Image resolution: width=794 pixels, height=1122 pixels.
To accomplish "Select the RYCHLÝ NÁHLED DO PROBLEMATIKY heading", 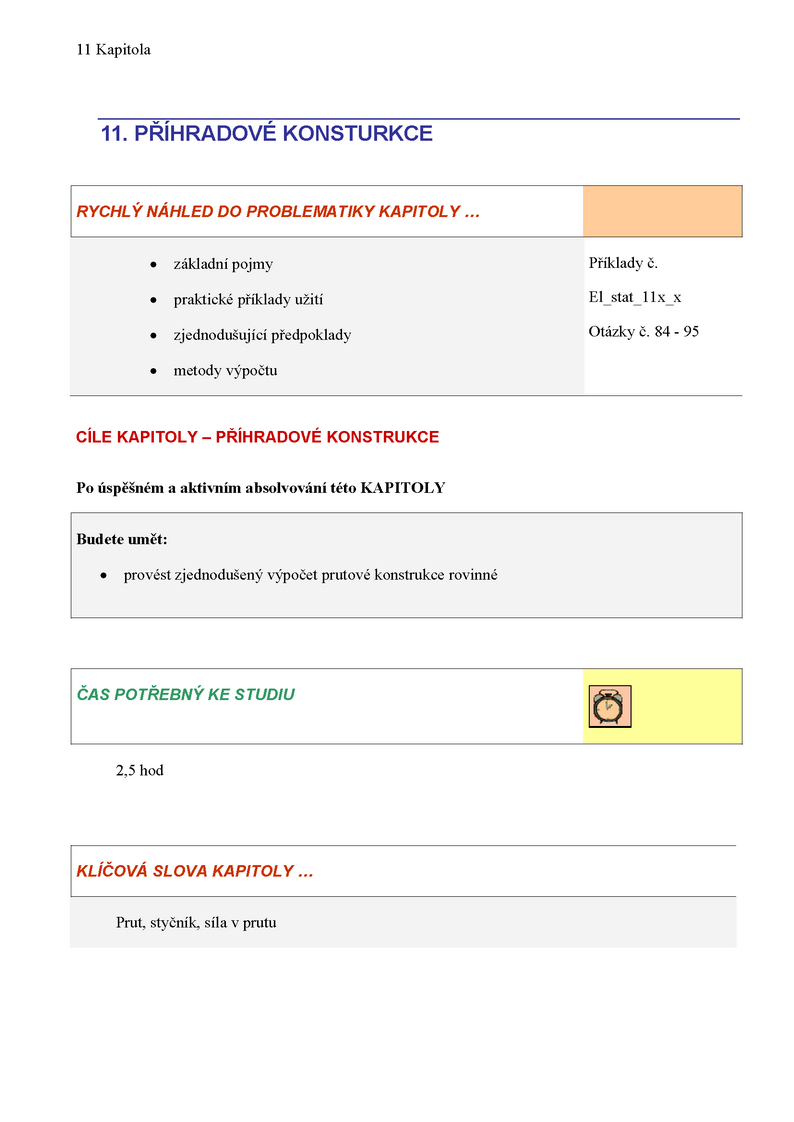I will tap(278, 212).
